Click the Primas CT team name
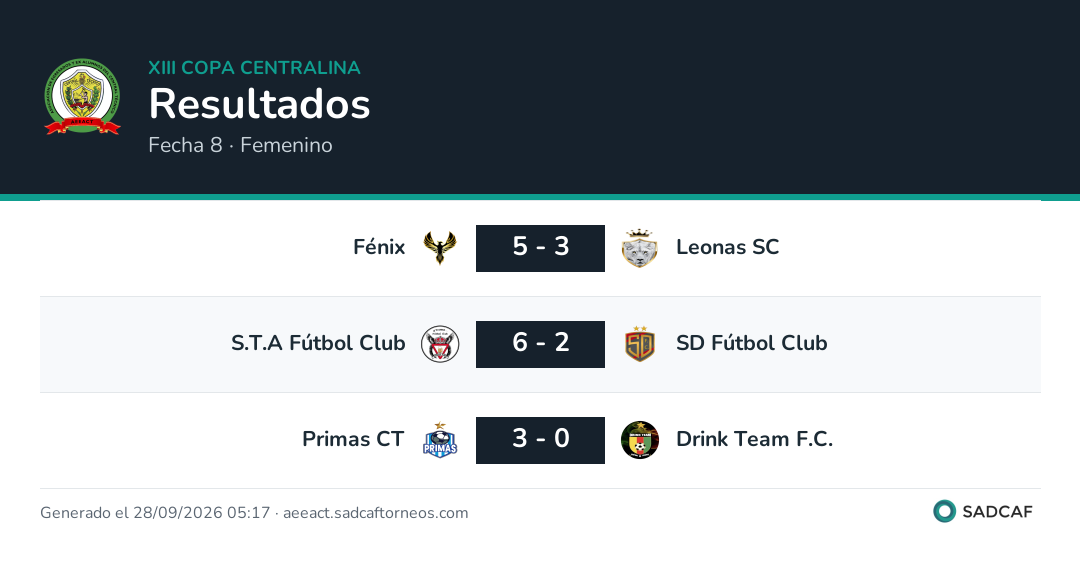This screenshot has height=564, width=1080. pos(353,439)
